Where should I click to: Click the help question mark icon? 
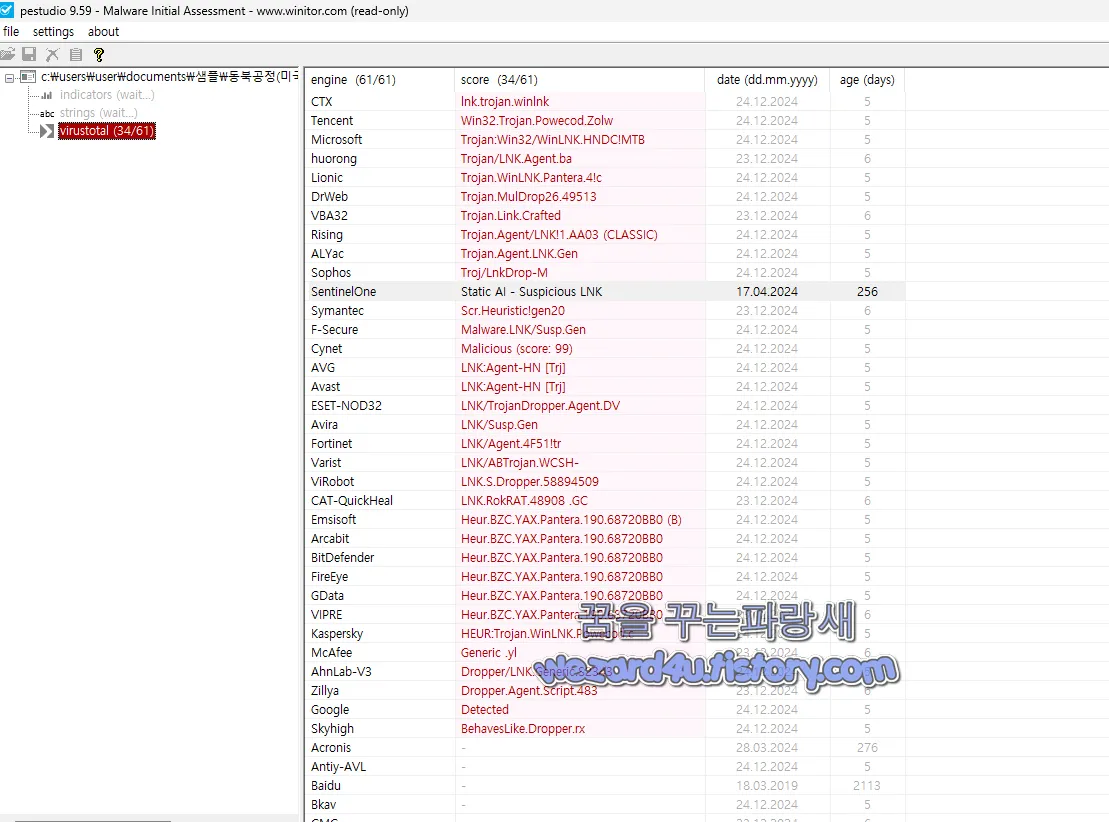[x=99, y=54]
